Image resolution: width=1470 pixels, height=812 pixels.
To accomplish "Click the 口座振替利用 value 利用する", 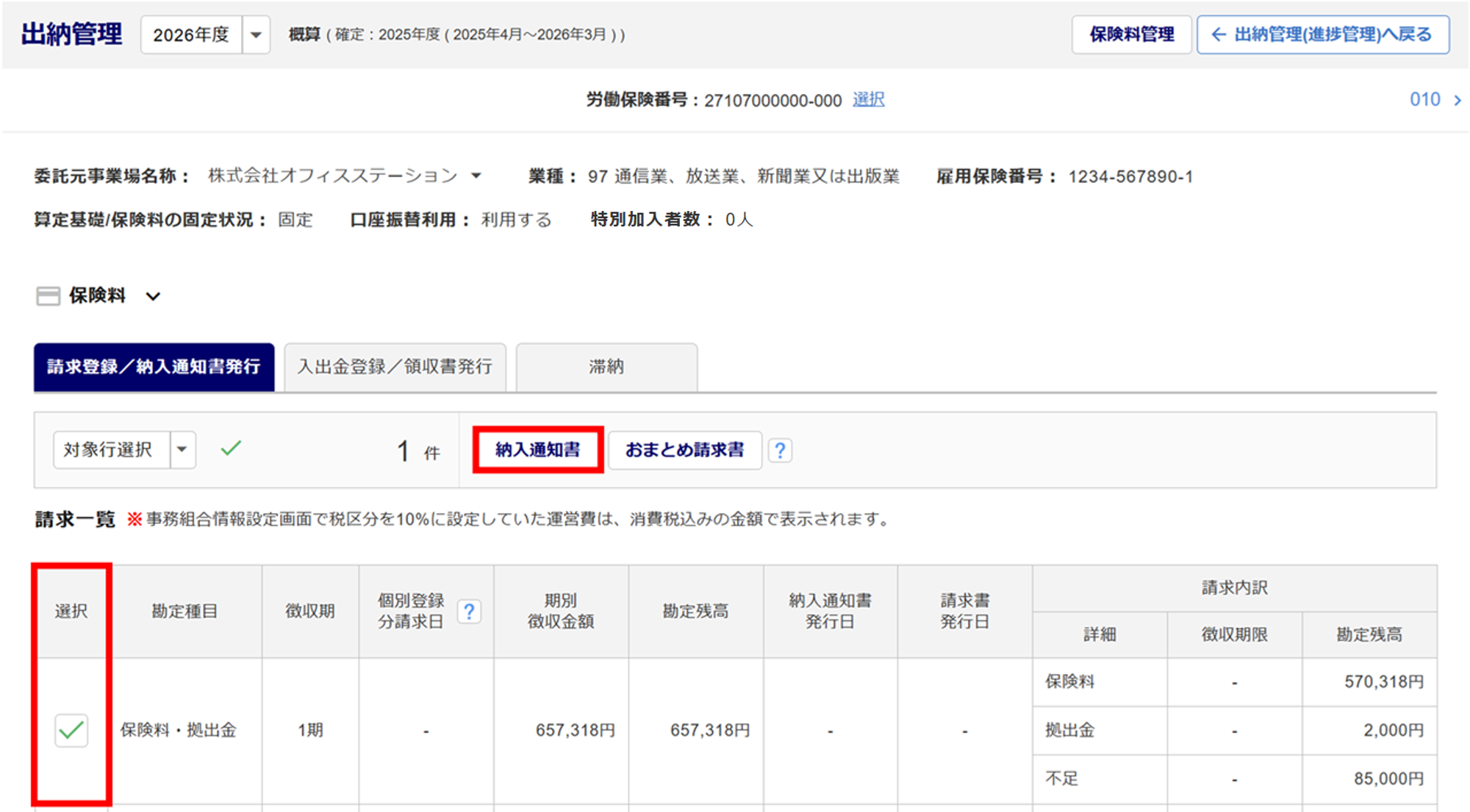I will (x=516, y=220).
